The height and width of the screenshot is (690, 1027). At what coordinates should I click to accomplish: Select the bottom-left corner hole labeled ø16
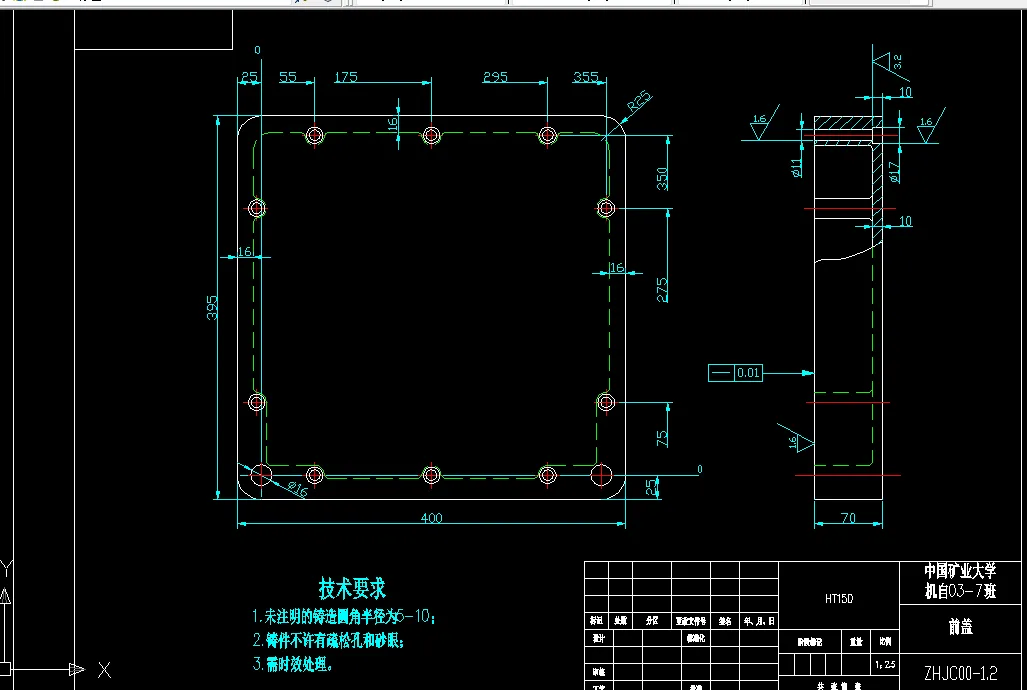261,475
